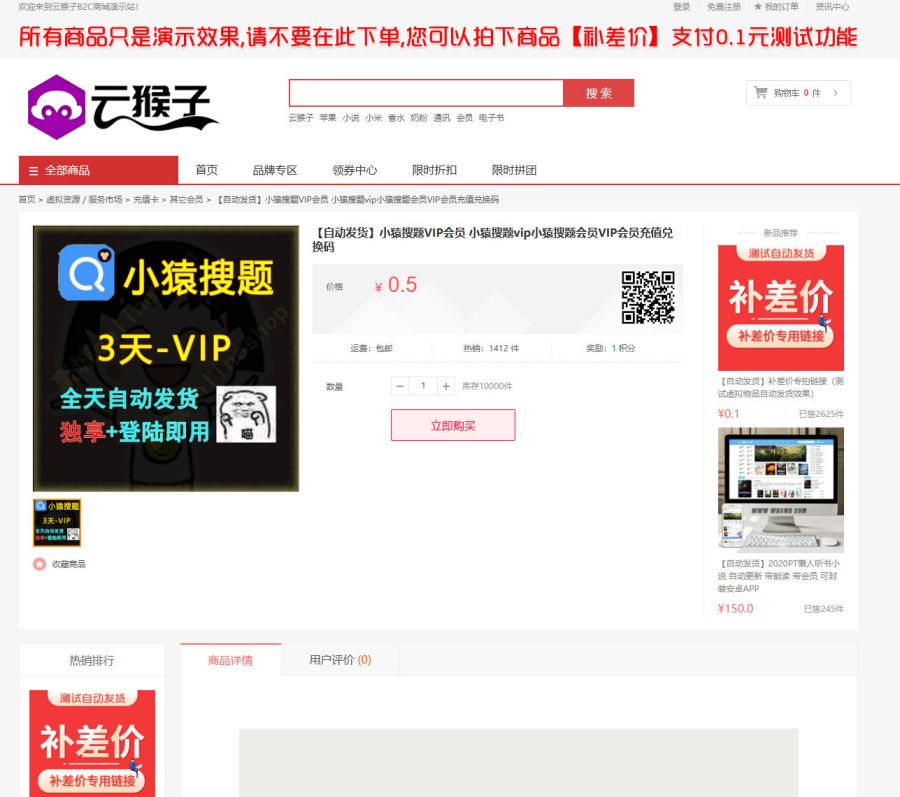Image resolution: width=900 pixels, height=797 pixels.
Task: Toggle to the 用户评价 (0) tab
Action: 340,659
